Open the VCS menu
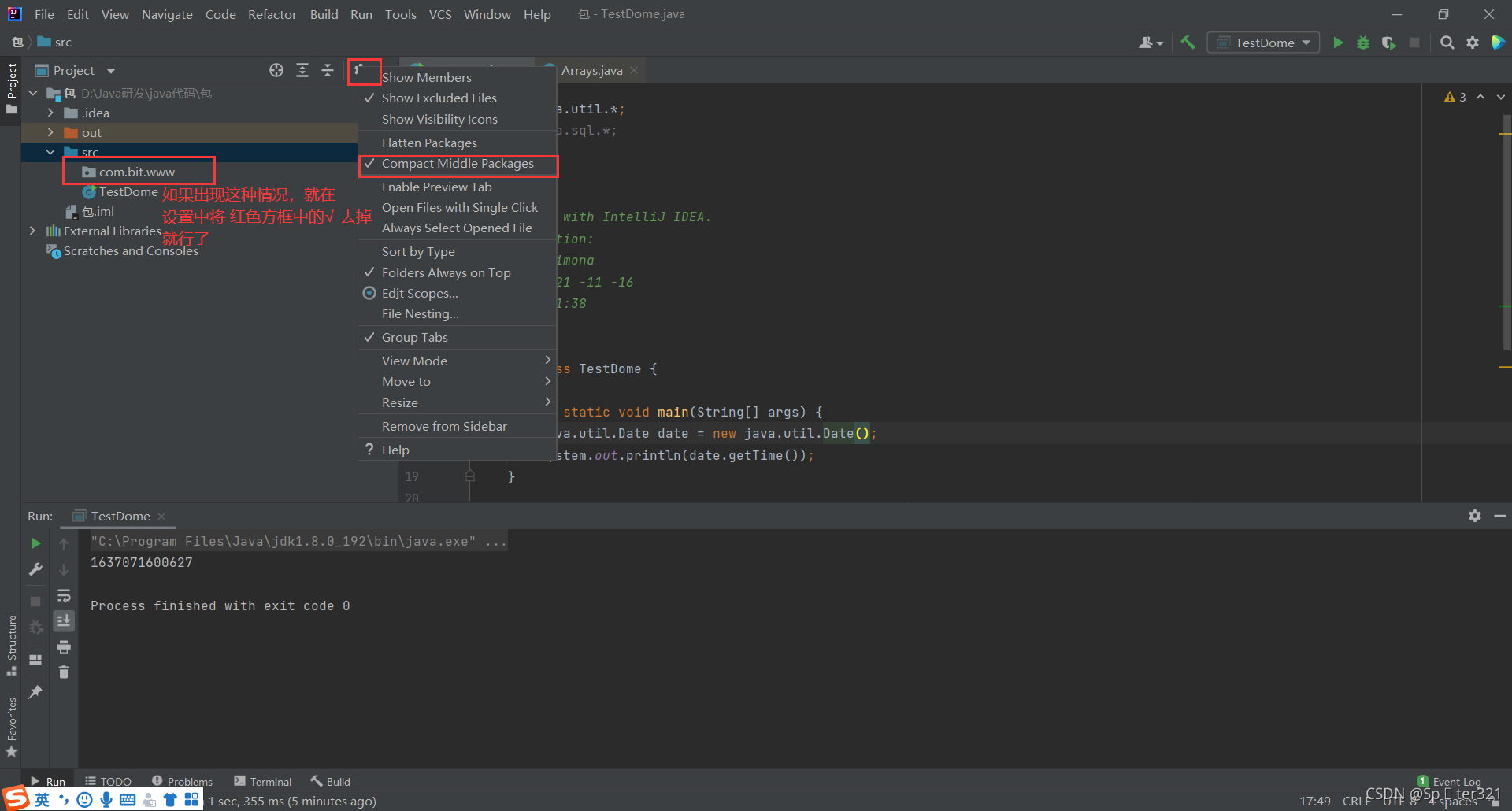Screen dimensions: 1512x811 coord(440,14)
